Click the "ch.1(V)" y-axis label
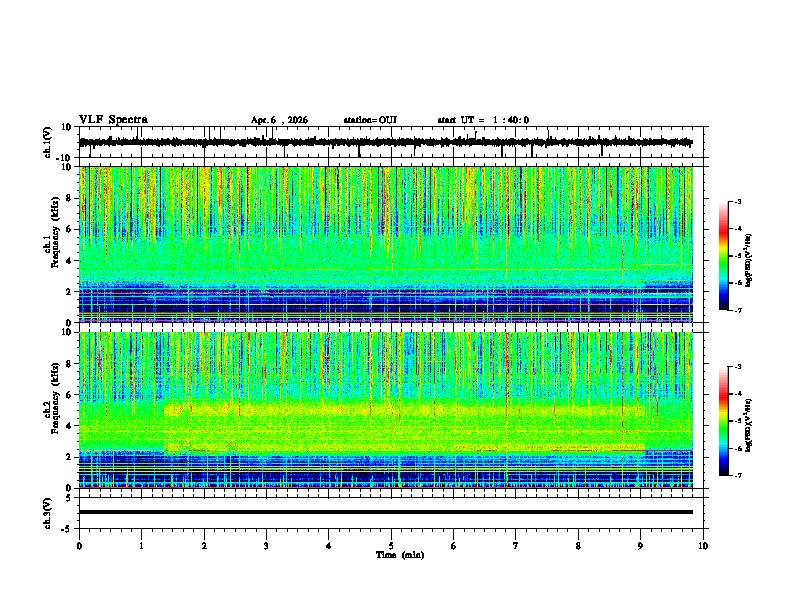This screenshot has height=612, width=792. point(47,142)
